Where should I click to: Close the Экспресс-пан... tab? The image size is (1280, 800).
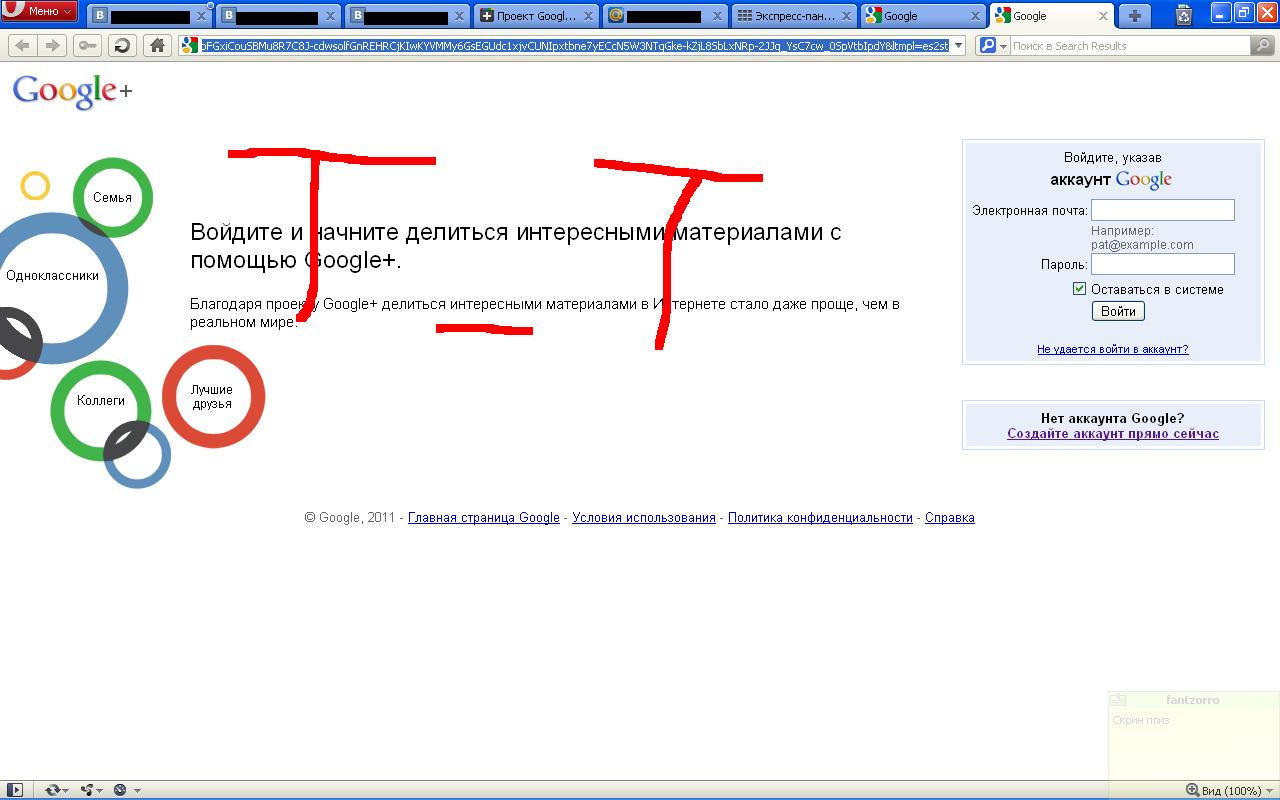click(x=847, y=16)
